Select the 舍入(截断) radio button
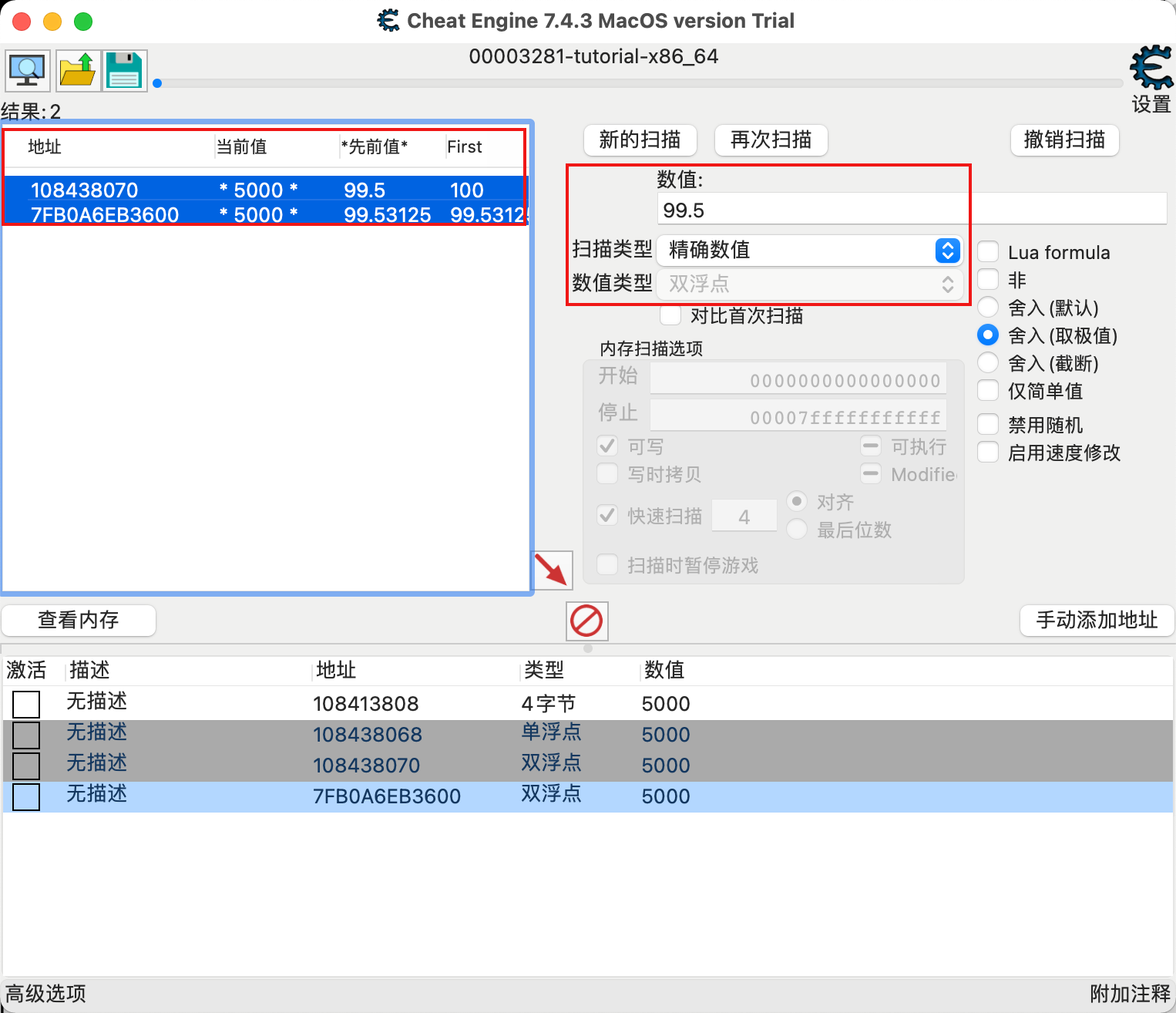Screen dimensions: 1176x1013 click(987, 362)
